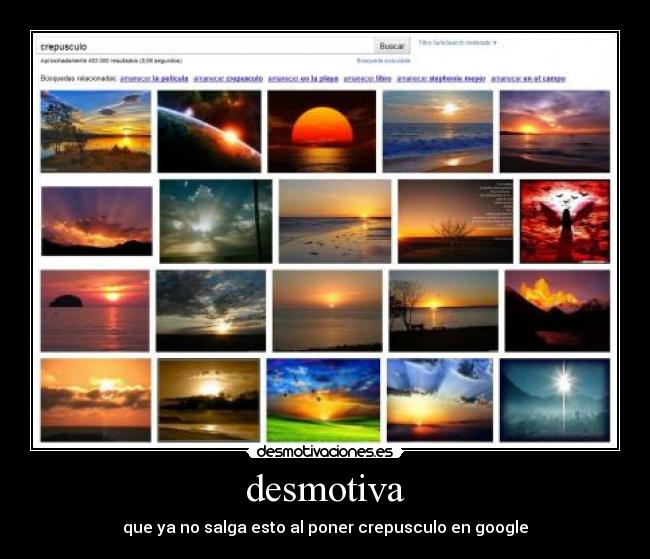Screen dimensions: 650x559
Task: Open thumbnail of blue ocean waves with sun
Action: point(438,131)
